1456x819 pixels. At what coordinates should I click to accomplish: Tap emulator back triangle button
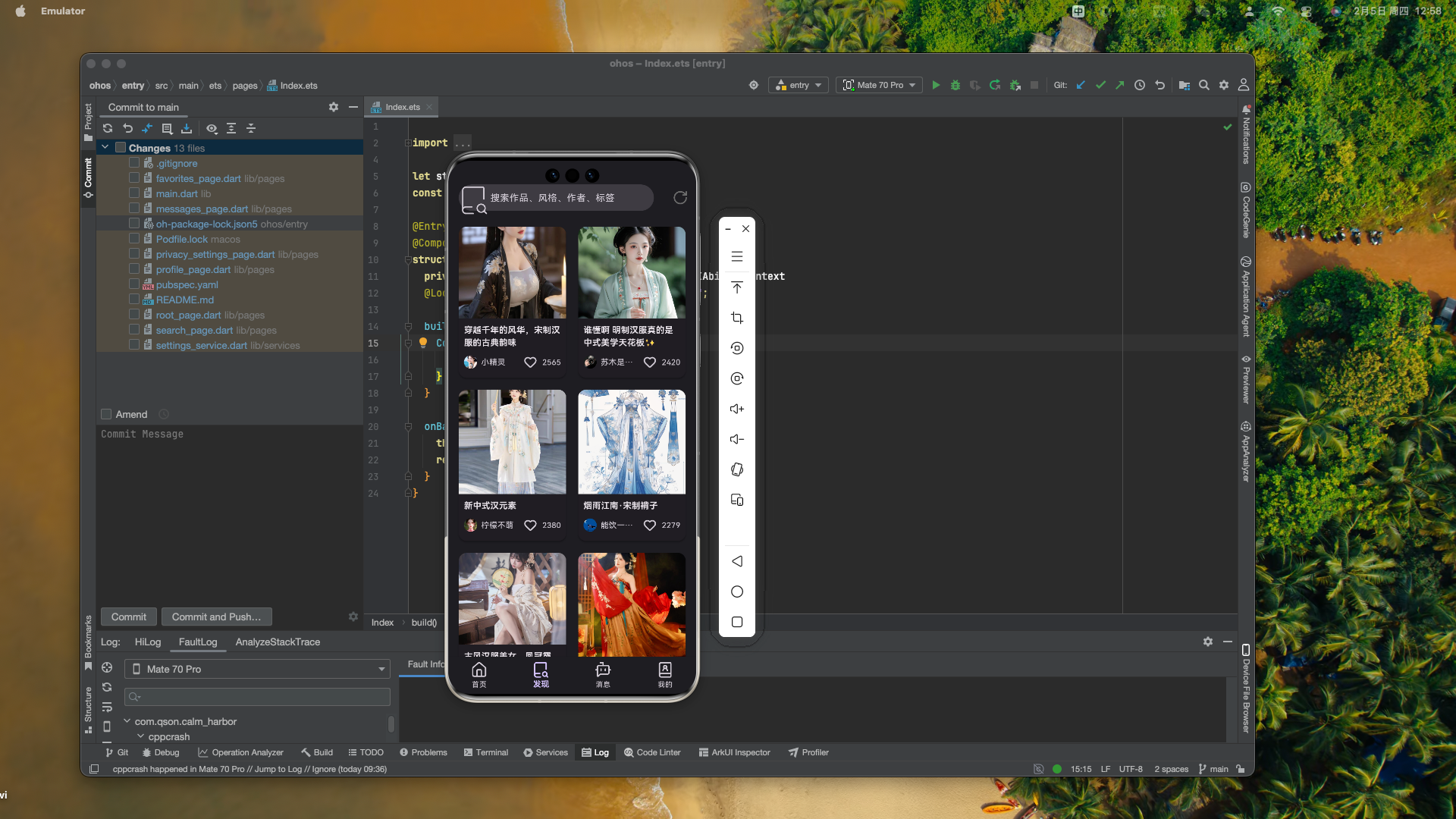[736, 561]
